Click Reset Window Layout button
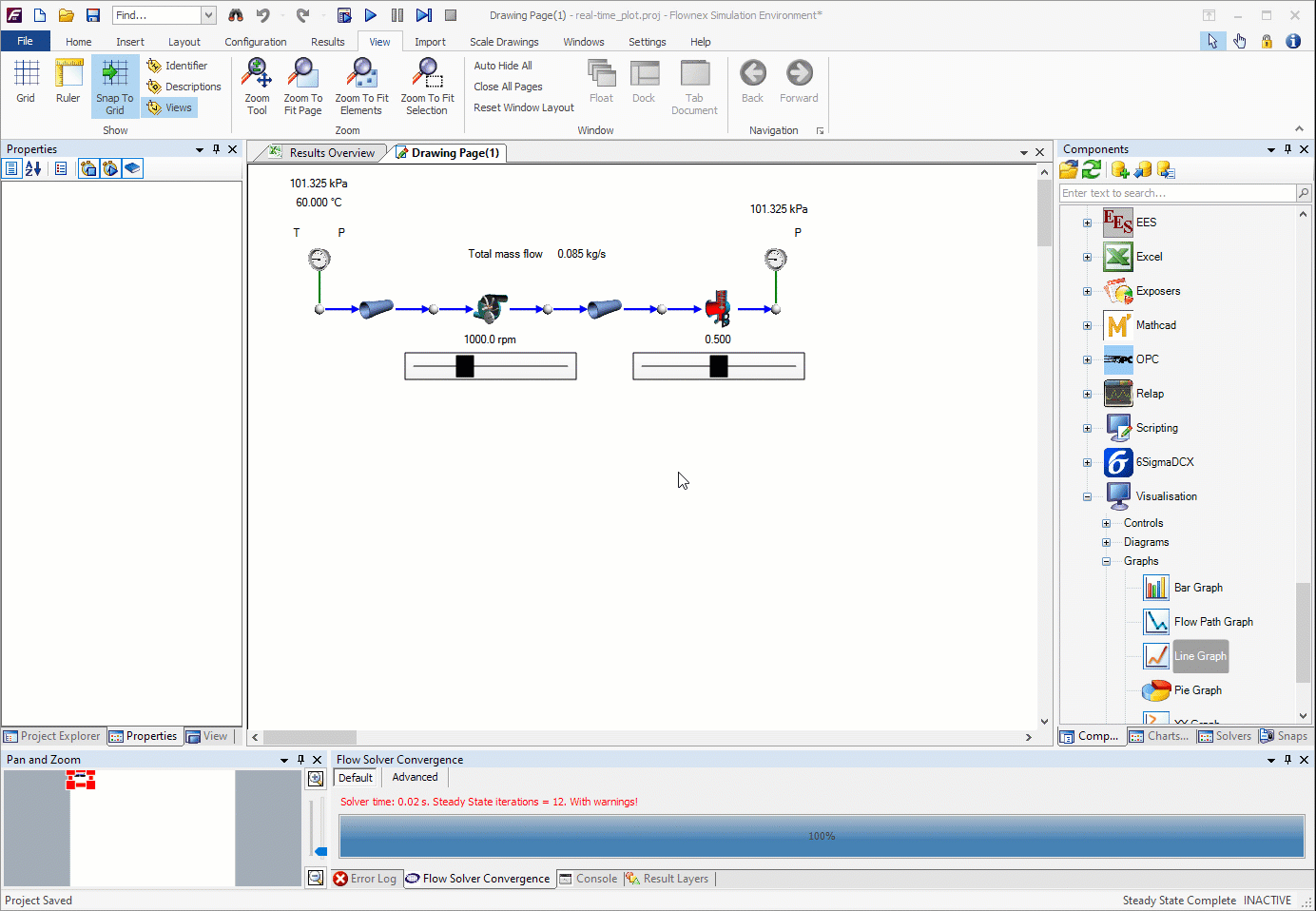This screenshot has width=1316, height=911. 523,107
